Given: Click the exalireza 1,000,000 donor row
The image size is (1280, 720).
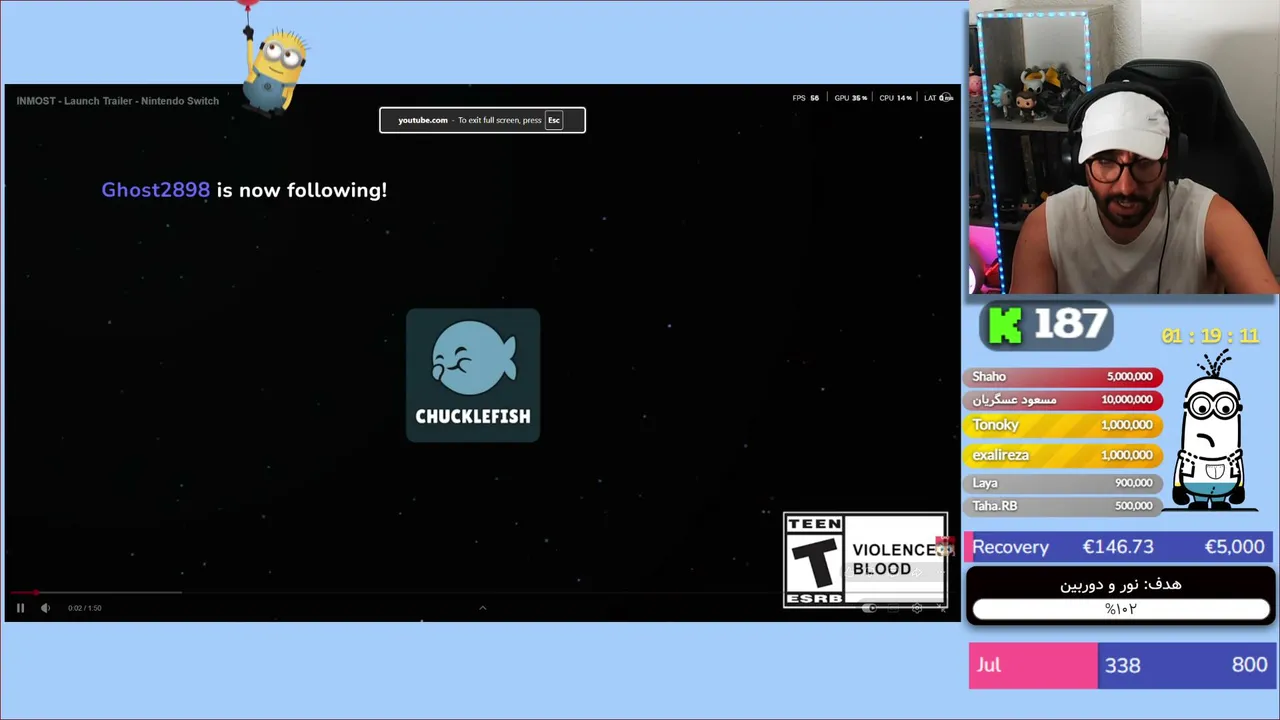Looking at the screenshot, I should point(1063,455).
